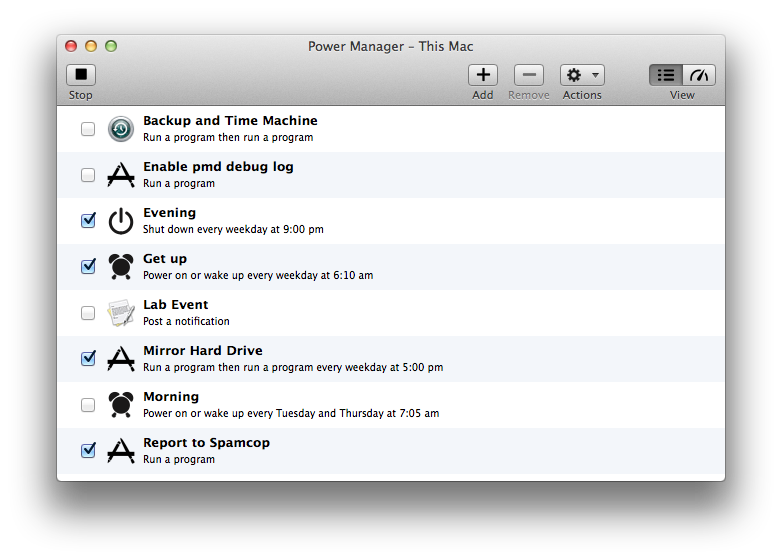This screenshot has width=782, height=560.
Task: Click app icon of Report to Spamcop
Action: 121,451
